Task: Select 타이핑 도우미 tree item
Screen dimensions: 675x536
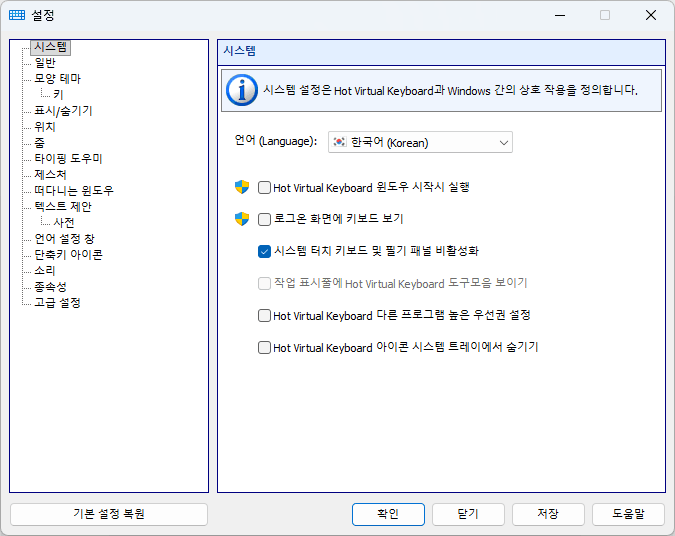Action: (x=68, y=158)
